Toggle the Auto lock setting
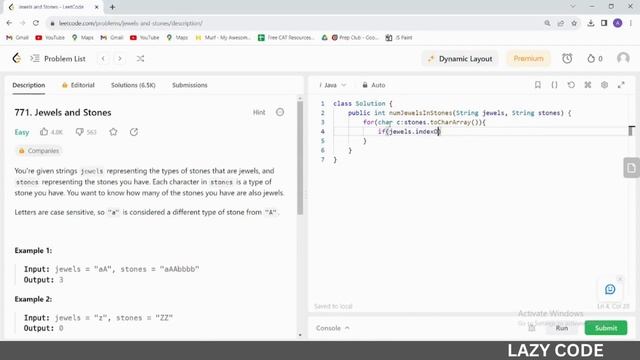This screenshot has width=640, height=360. [373, 85]
